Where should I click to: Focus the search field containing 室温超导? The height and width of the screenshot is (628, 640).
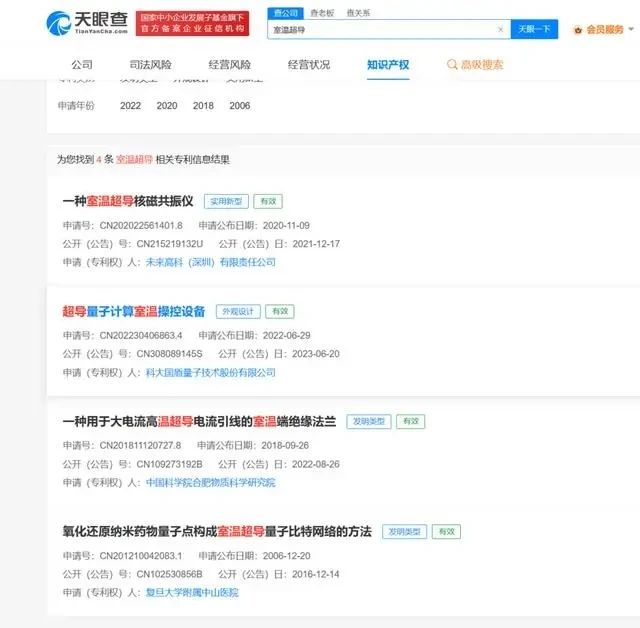tap(389, 29)
